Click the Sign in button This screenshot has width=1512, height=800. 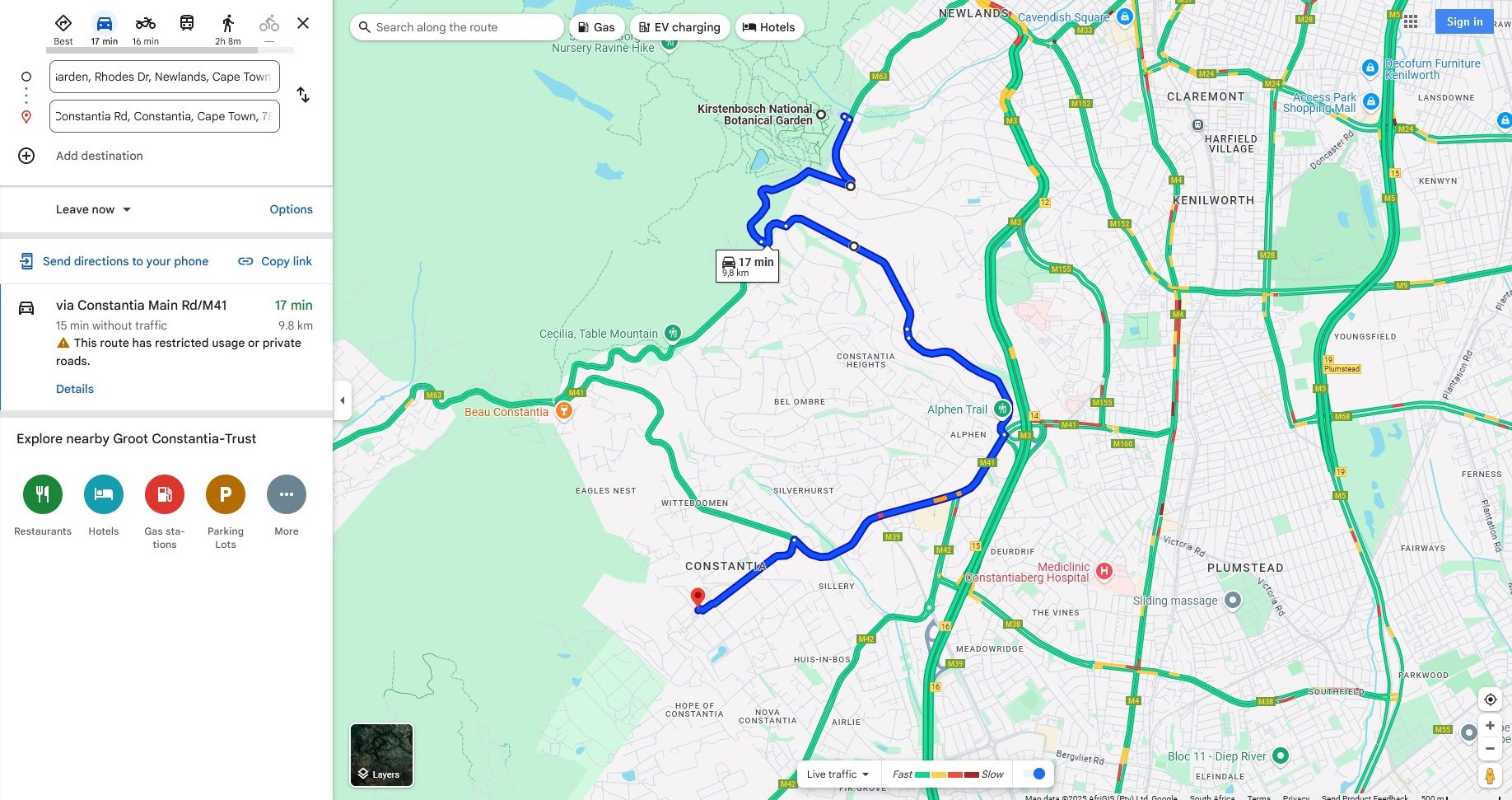click(1464, 22)
